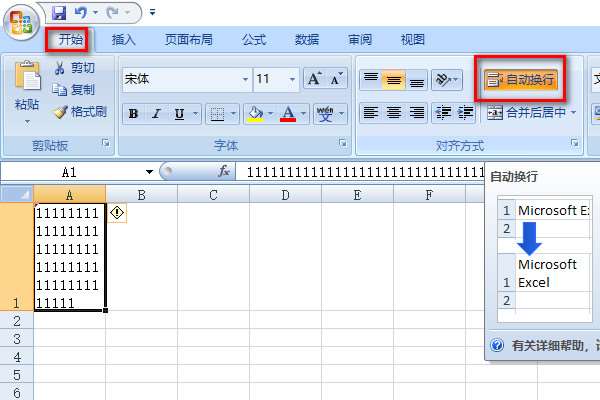
Task: Open the text orientation menu
Action: [x=447, y=80]
